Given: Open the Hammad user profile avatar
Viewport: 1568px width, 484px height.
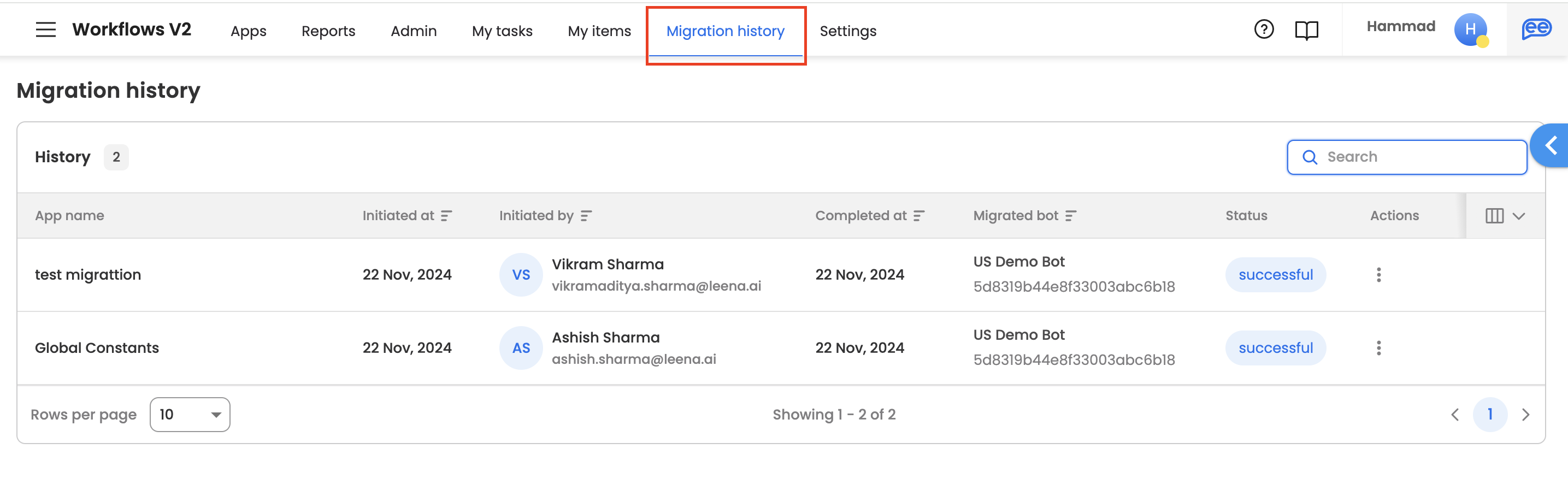Looking at the screenshot, I should (1470, 29).
